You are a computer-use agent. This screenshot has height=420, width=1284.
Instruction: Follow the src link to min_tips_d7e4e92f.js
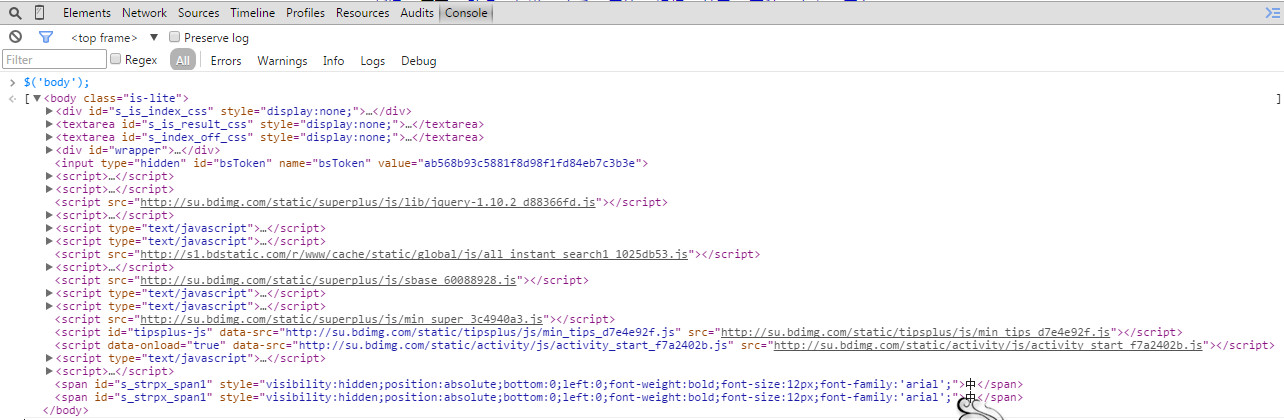click(x=915, y=332)
